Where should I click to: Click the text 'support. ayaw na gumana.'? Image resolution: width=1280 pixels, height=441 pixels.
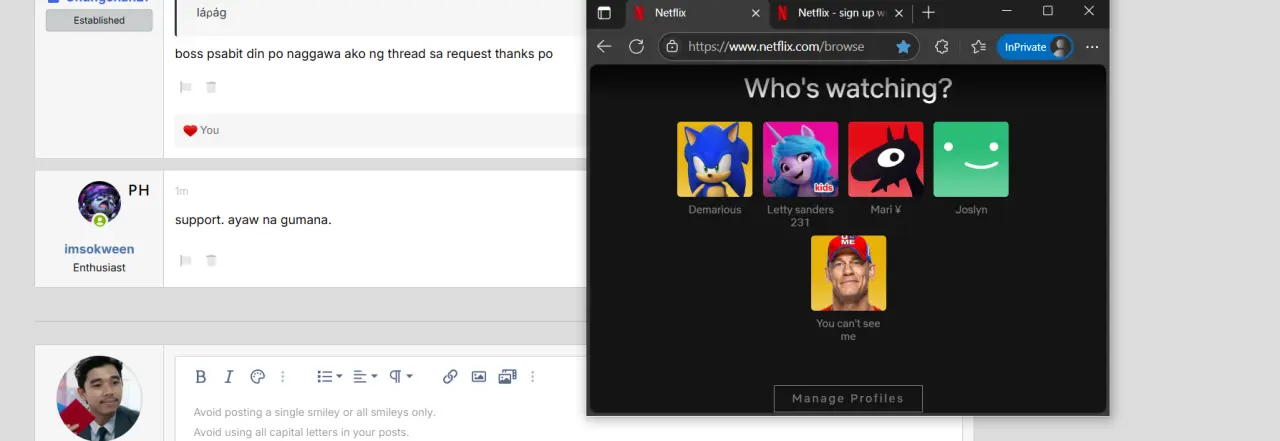coord(253,219)
